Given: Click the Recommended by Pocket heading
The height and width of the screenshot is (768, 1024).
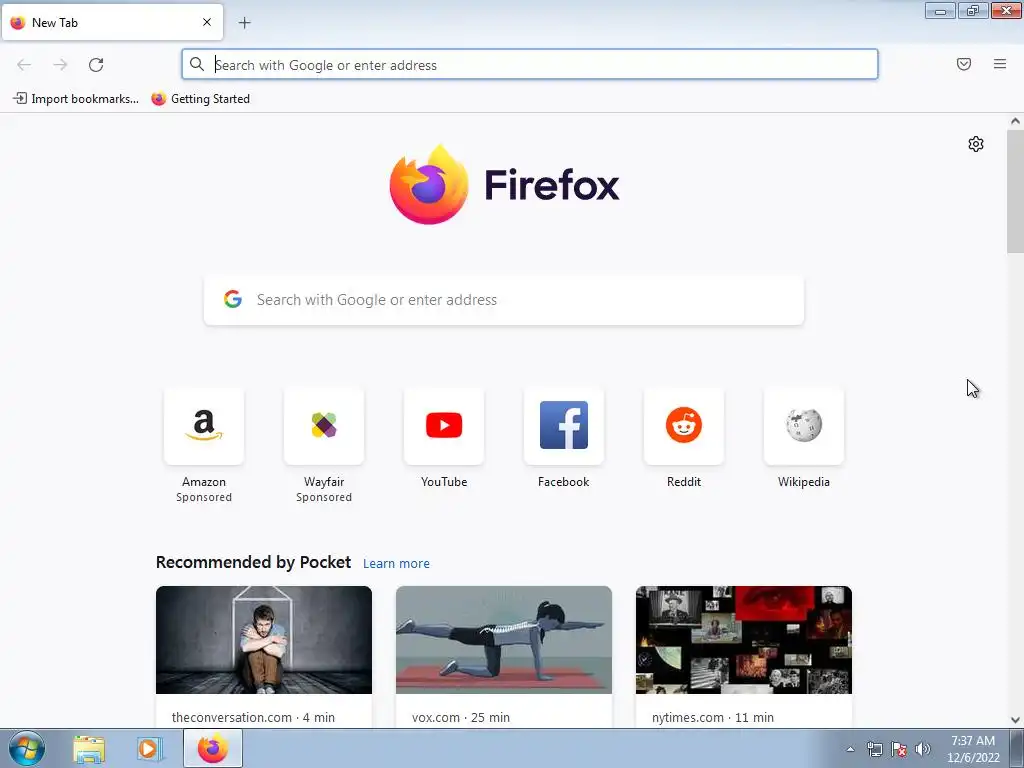Looking at the screenshot, I should [253, 562].
